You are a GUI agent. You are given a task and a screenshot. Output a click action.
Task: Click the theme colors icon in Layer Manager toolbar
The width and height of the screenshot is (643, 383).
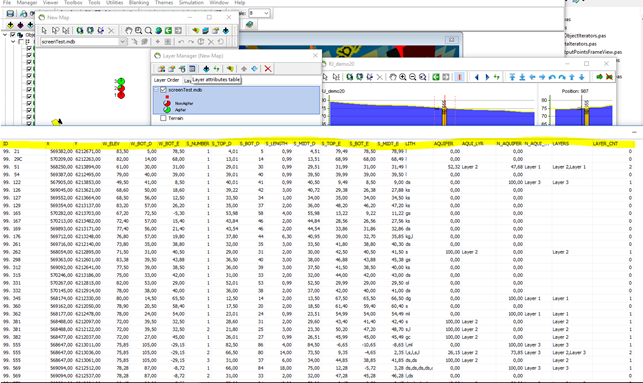[x=230, y=68]
